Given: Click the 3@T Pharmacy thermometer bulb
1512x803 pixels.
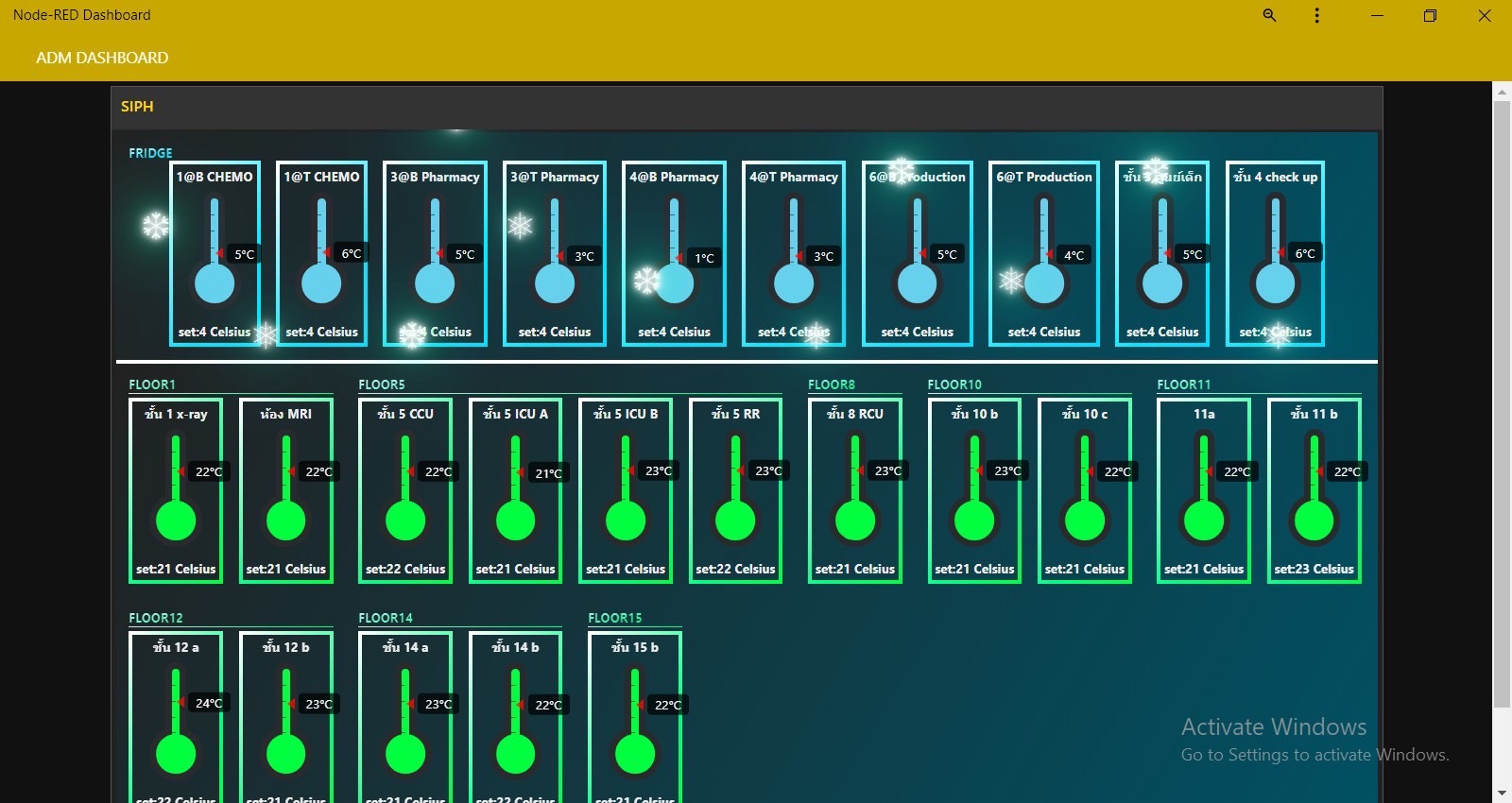Looking at the screenshot, I should pyautogui.click(x=555, y=283).
